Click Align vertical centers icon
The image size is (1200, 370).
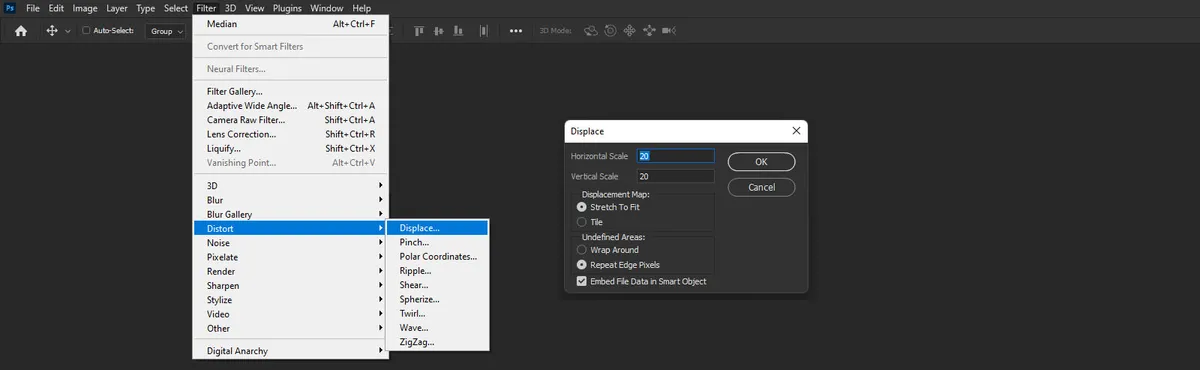pos(438,31)
